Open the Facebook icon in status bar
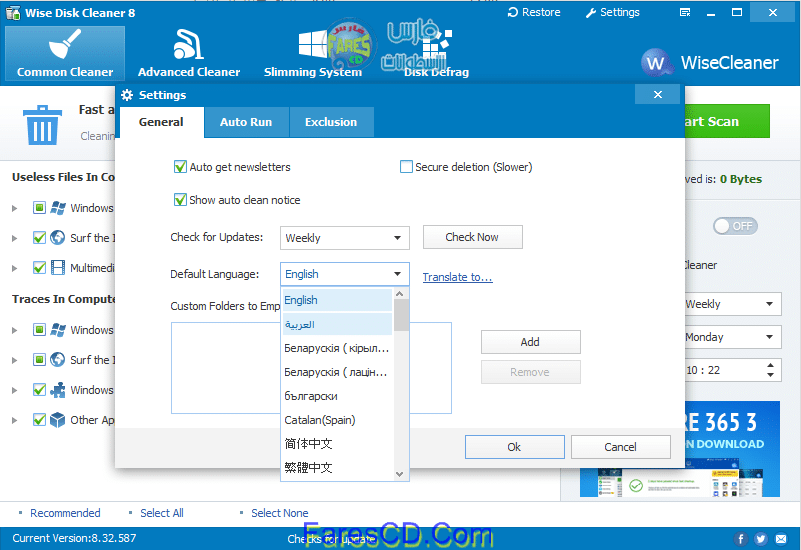Viewport: 801px width, 550px height. 741,539
